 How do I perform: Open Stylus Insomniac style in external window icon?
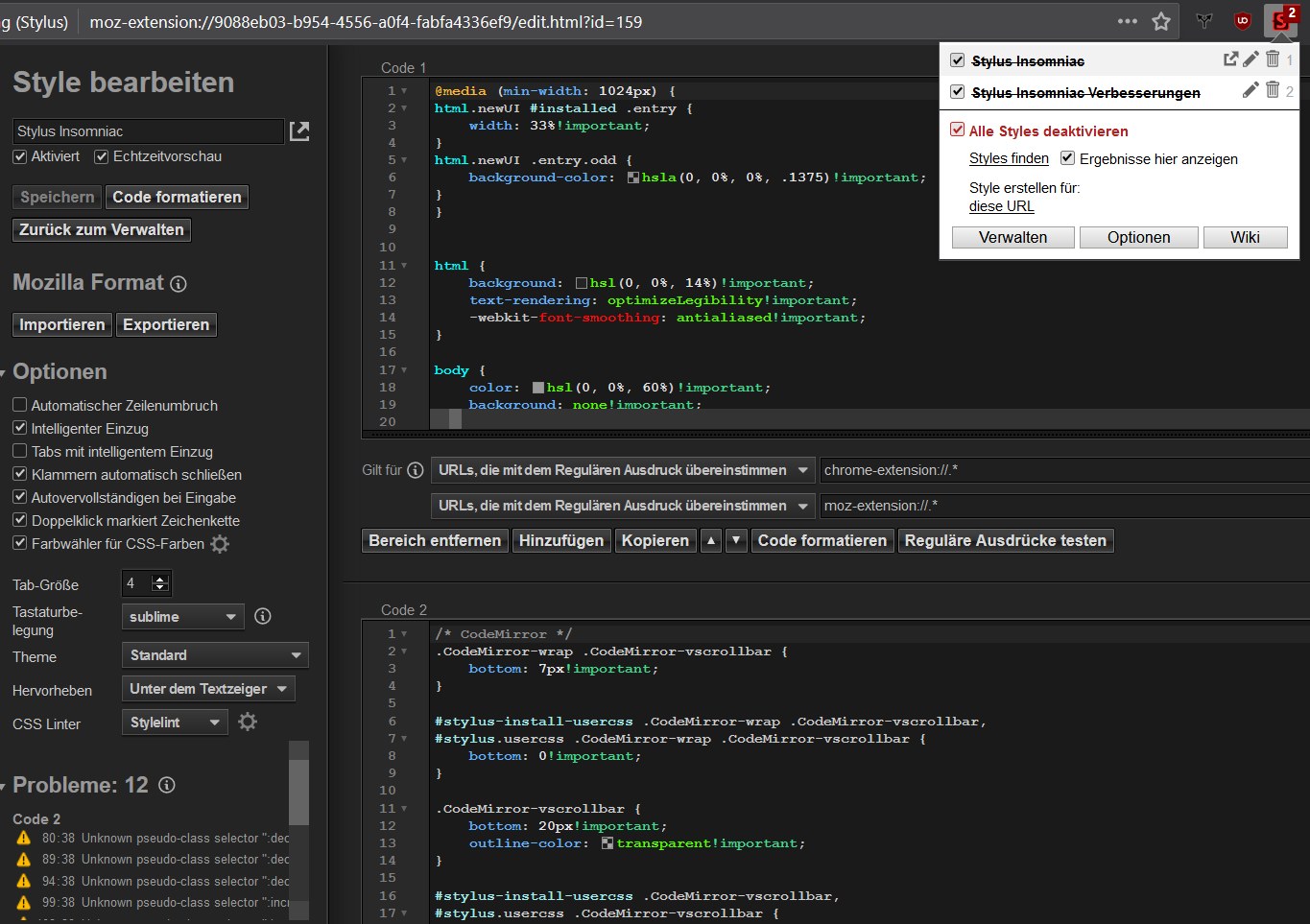coord(1230,59)
